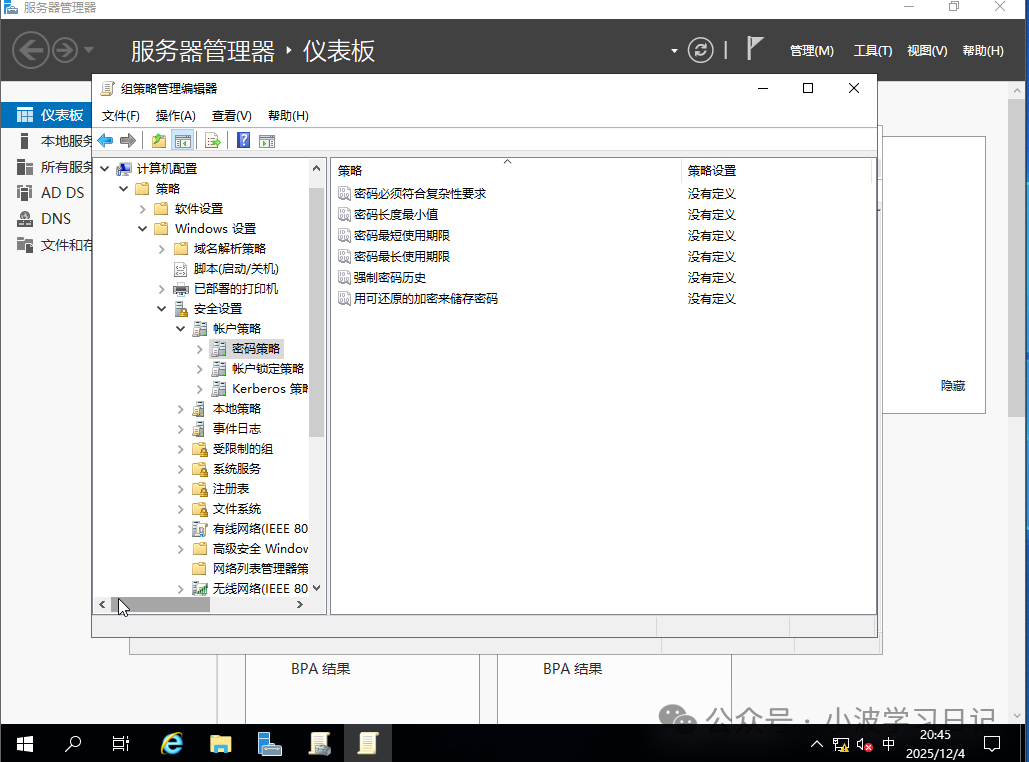Collapse the 安全设置 tree node
The width and height of the screenshot is (1029, 762).
point(161,308)
